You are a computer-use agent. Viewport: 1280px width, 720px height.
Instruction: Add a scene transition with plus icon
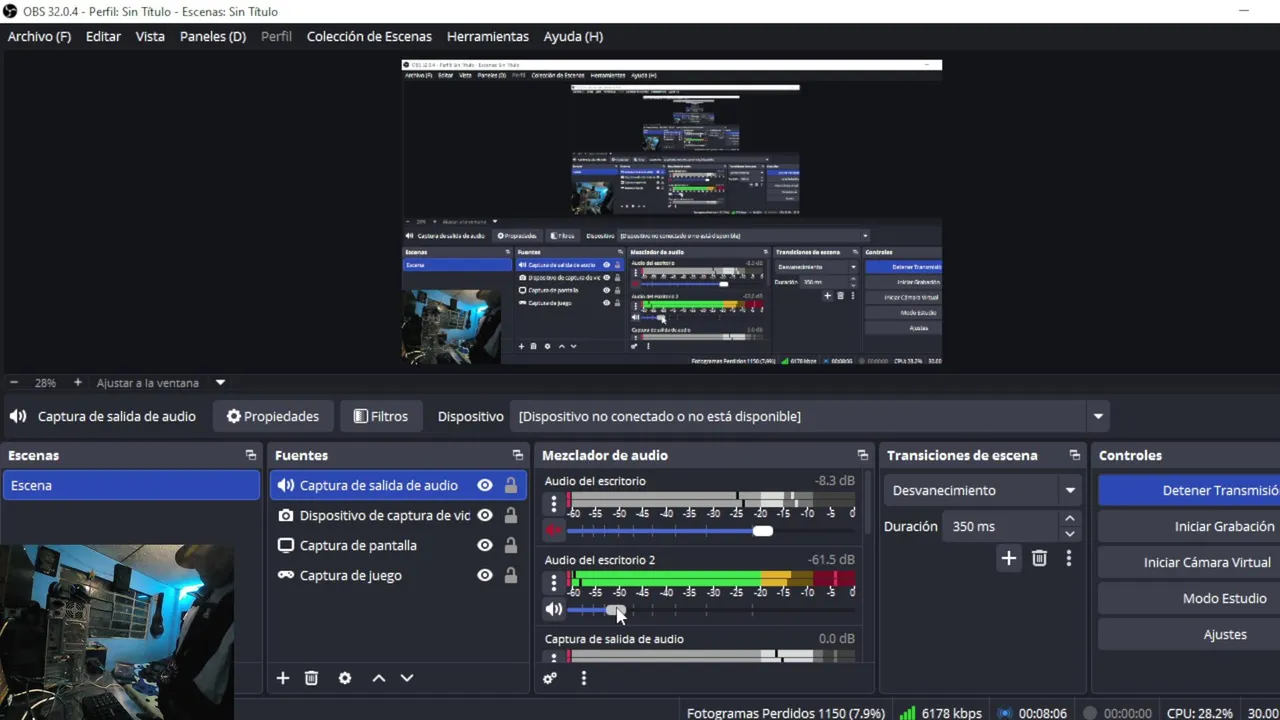1009,558
